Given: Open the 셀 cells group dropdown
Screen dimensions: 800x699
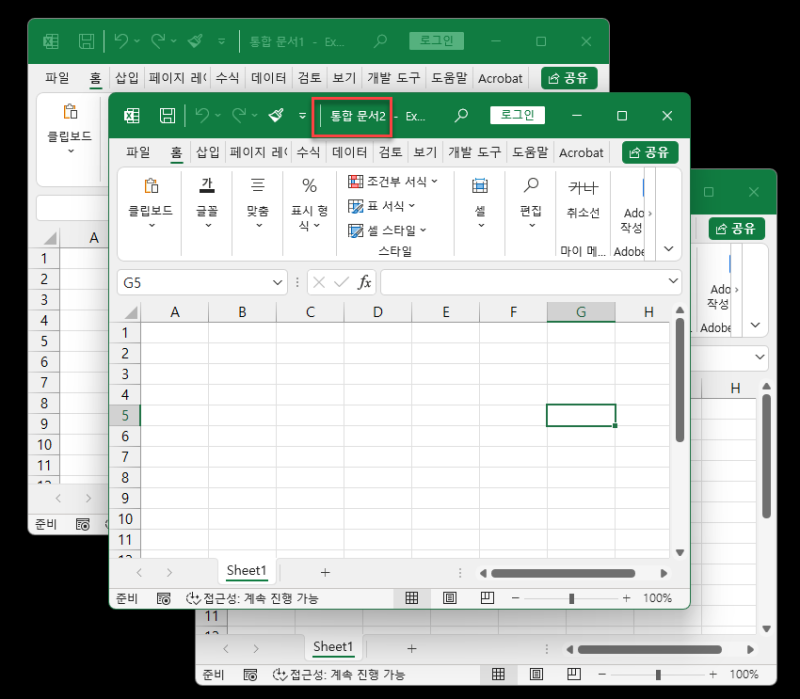Looking at the screenshot, I should (480, 203).
